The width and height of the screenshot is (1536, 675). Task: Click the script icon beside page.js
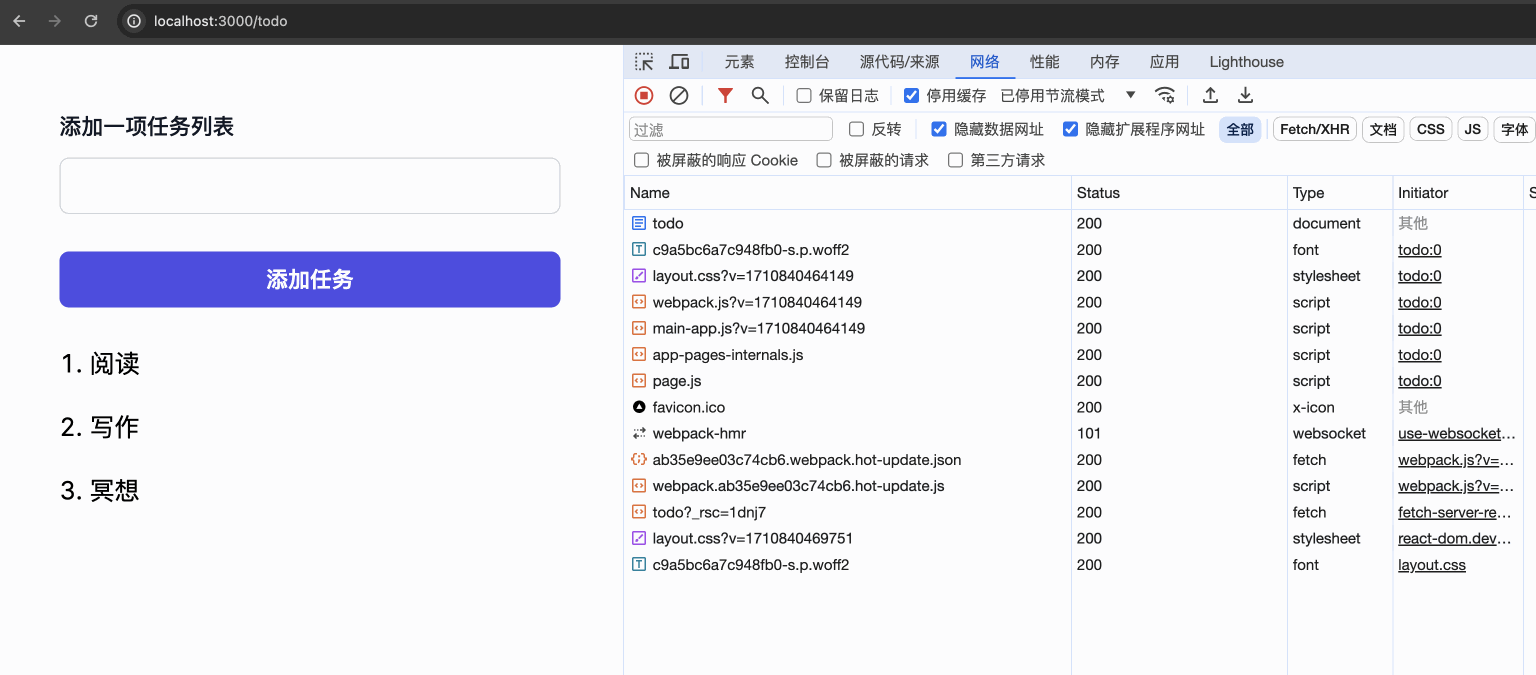pyautogui.click(x=639, y=381)
